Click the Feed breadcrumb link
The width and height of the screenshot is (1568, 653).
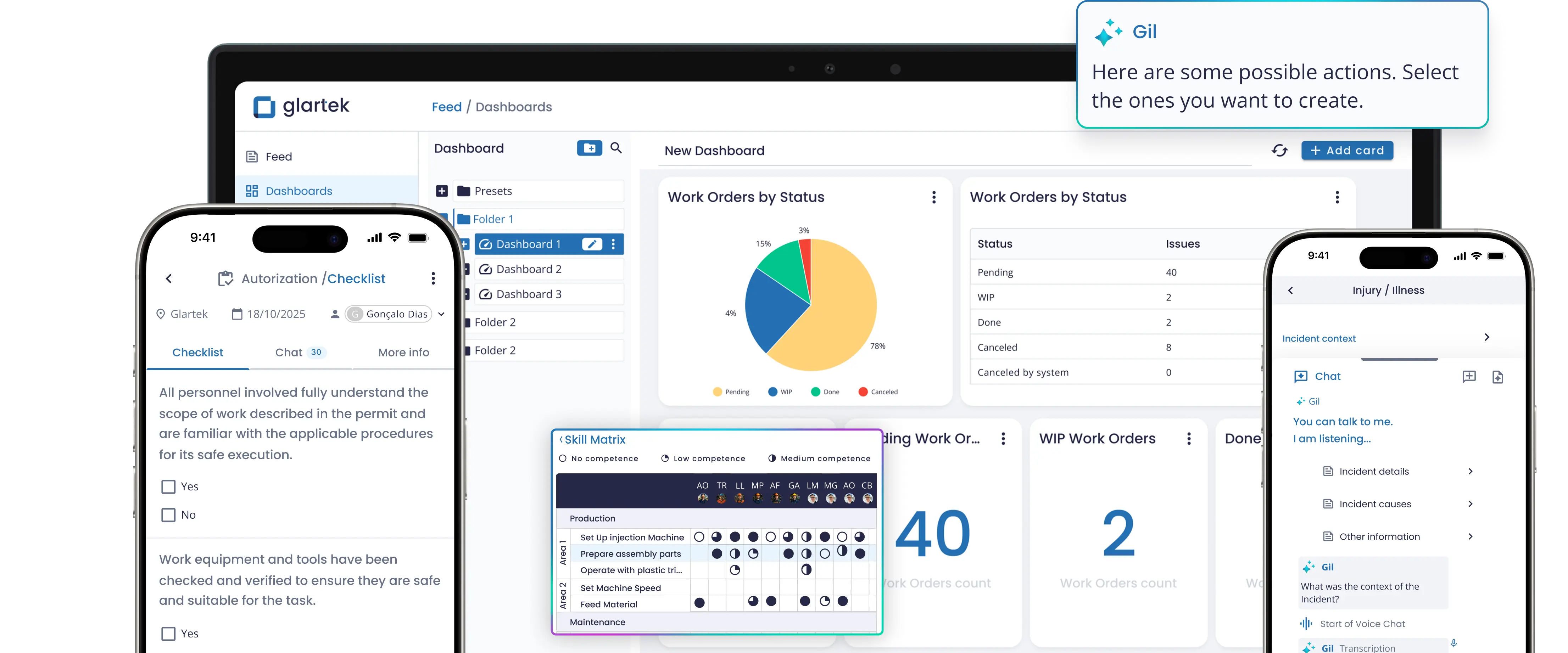(447, 107)
